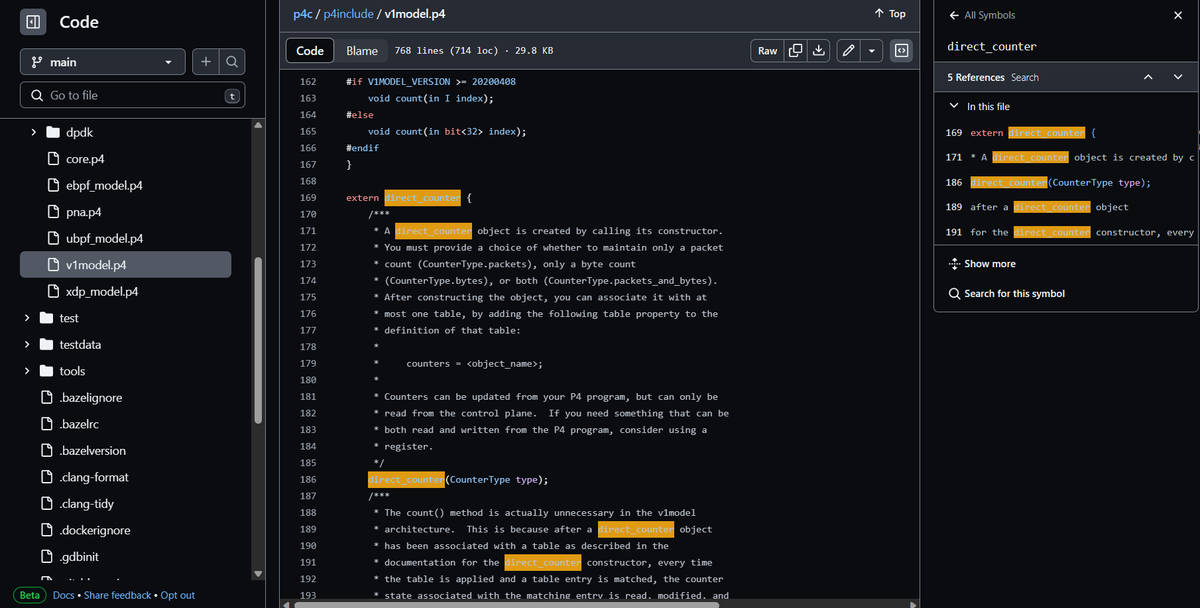This screenshot has width=1200, height=608.
Task: Open .dockerignore file
Action: pos(94,530)
